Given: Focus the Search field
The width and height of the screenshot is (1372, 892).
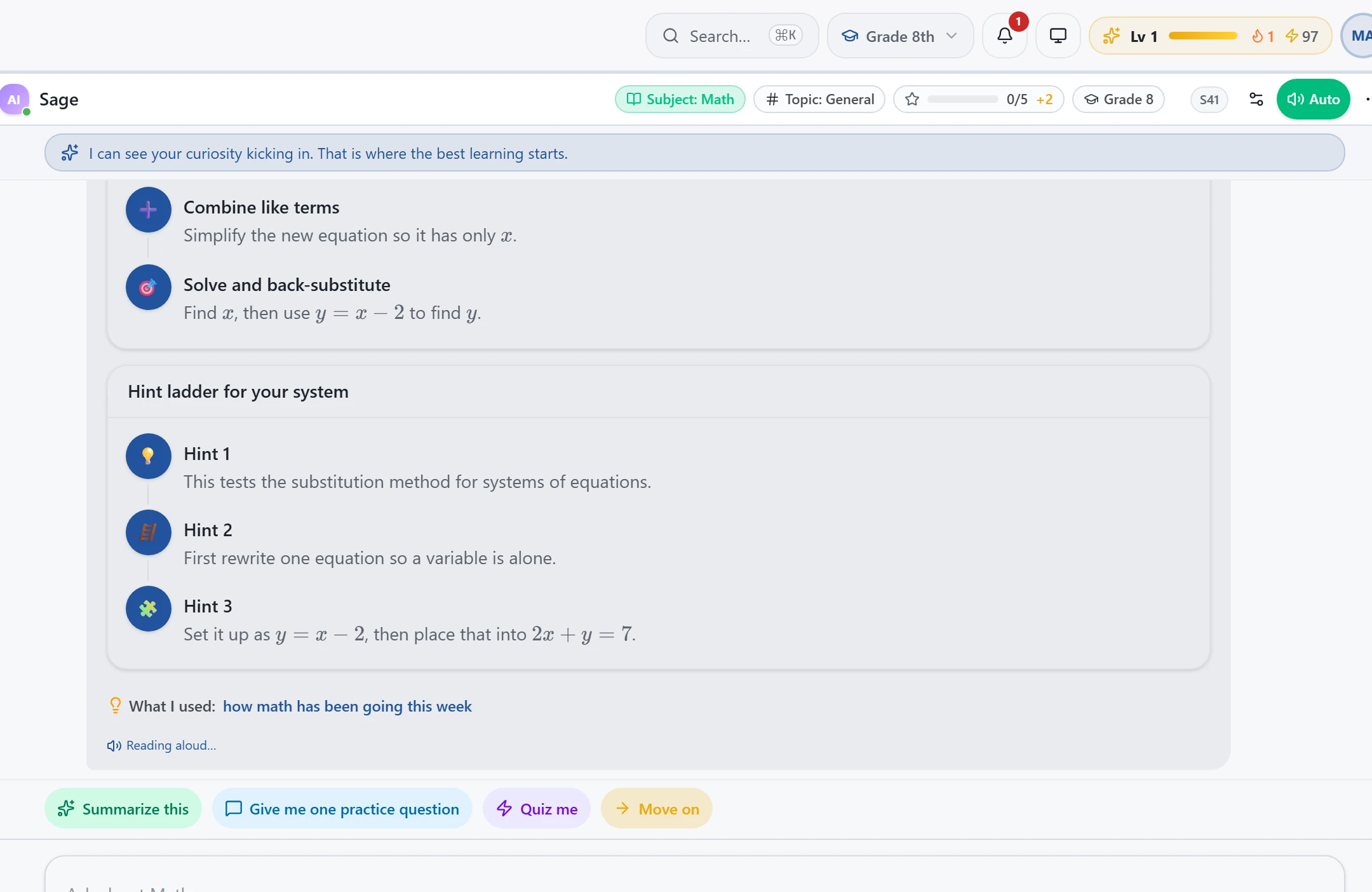Looking at the screenshot, I should [732, 36].
